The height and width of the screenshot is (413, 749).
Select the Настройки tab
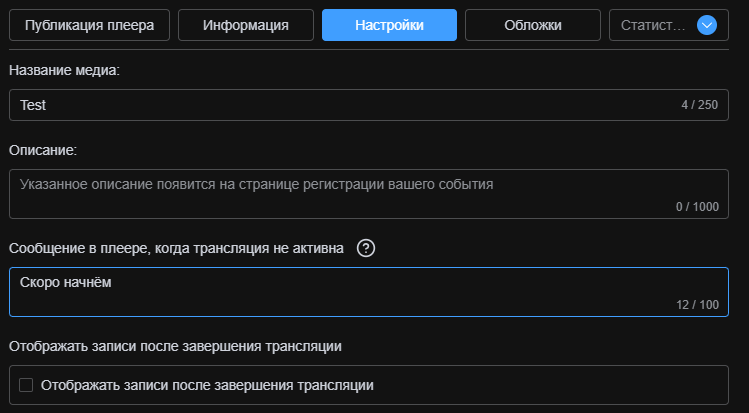tap(389, 25)
